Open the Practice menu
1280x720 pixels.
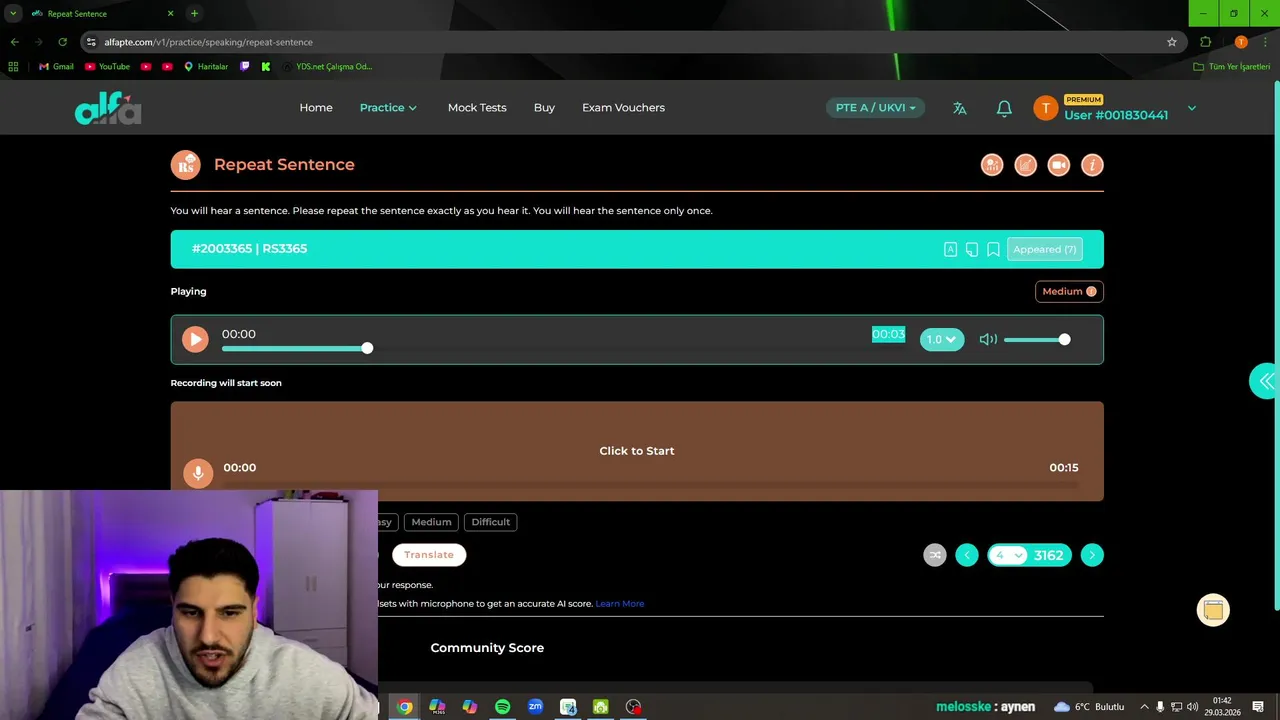[388, 107]
